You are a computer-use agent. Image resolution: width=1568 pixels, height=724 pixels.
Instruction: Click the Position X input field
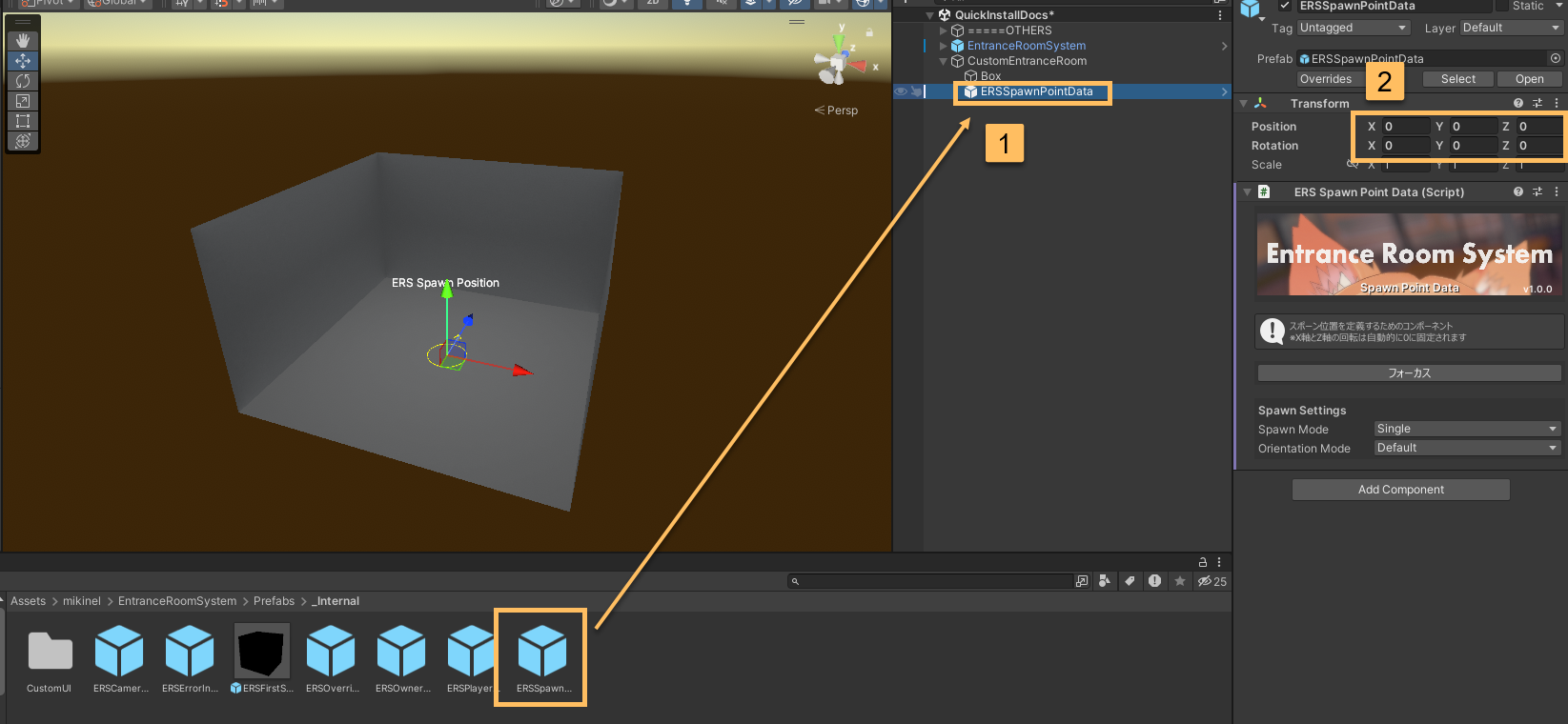pos(1405,127)
